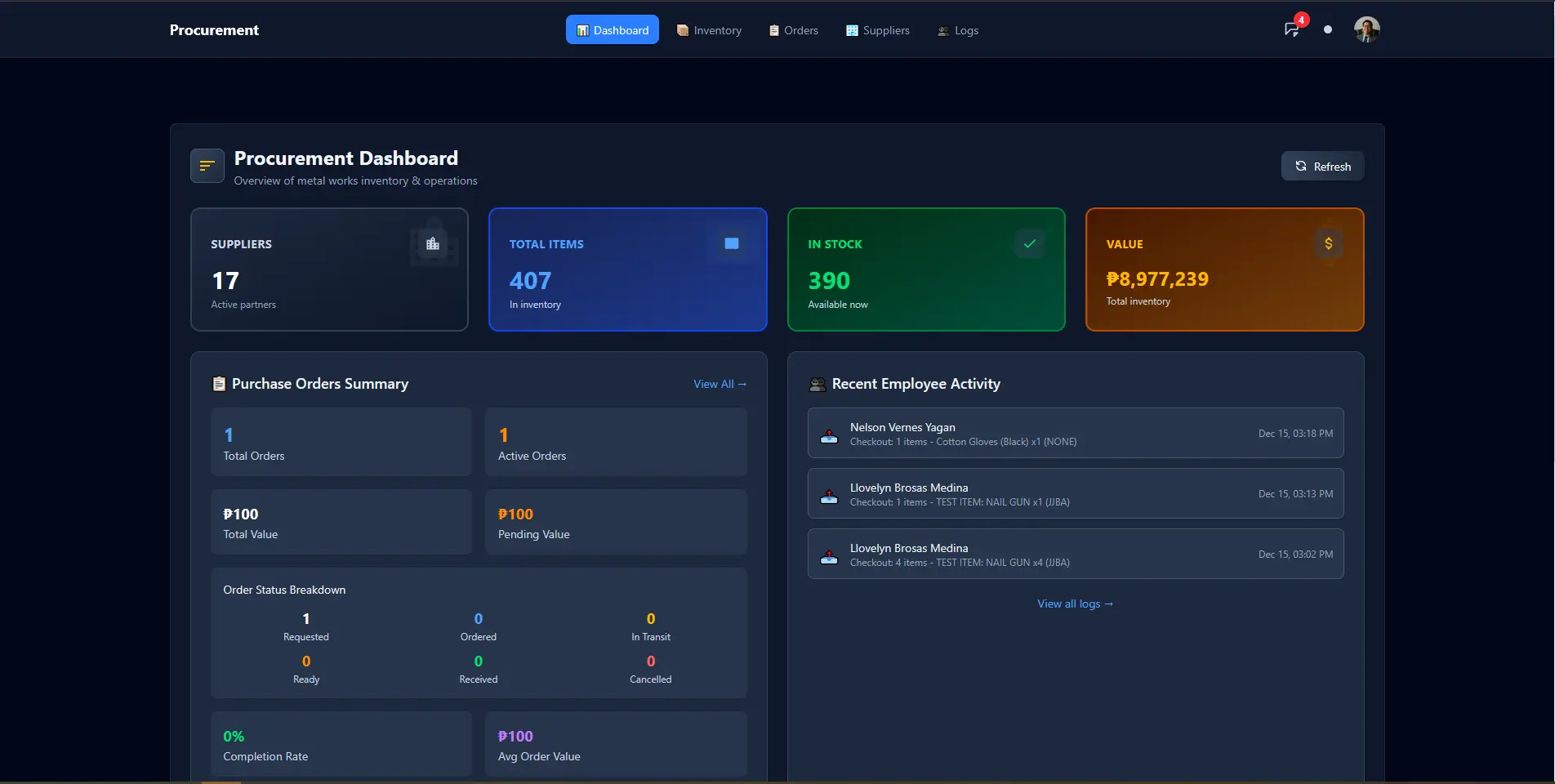
Task: Click the clipboard icon beside Purchase Orders Summary
Action: tap(218, 383)
